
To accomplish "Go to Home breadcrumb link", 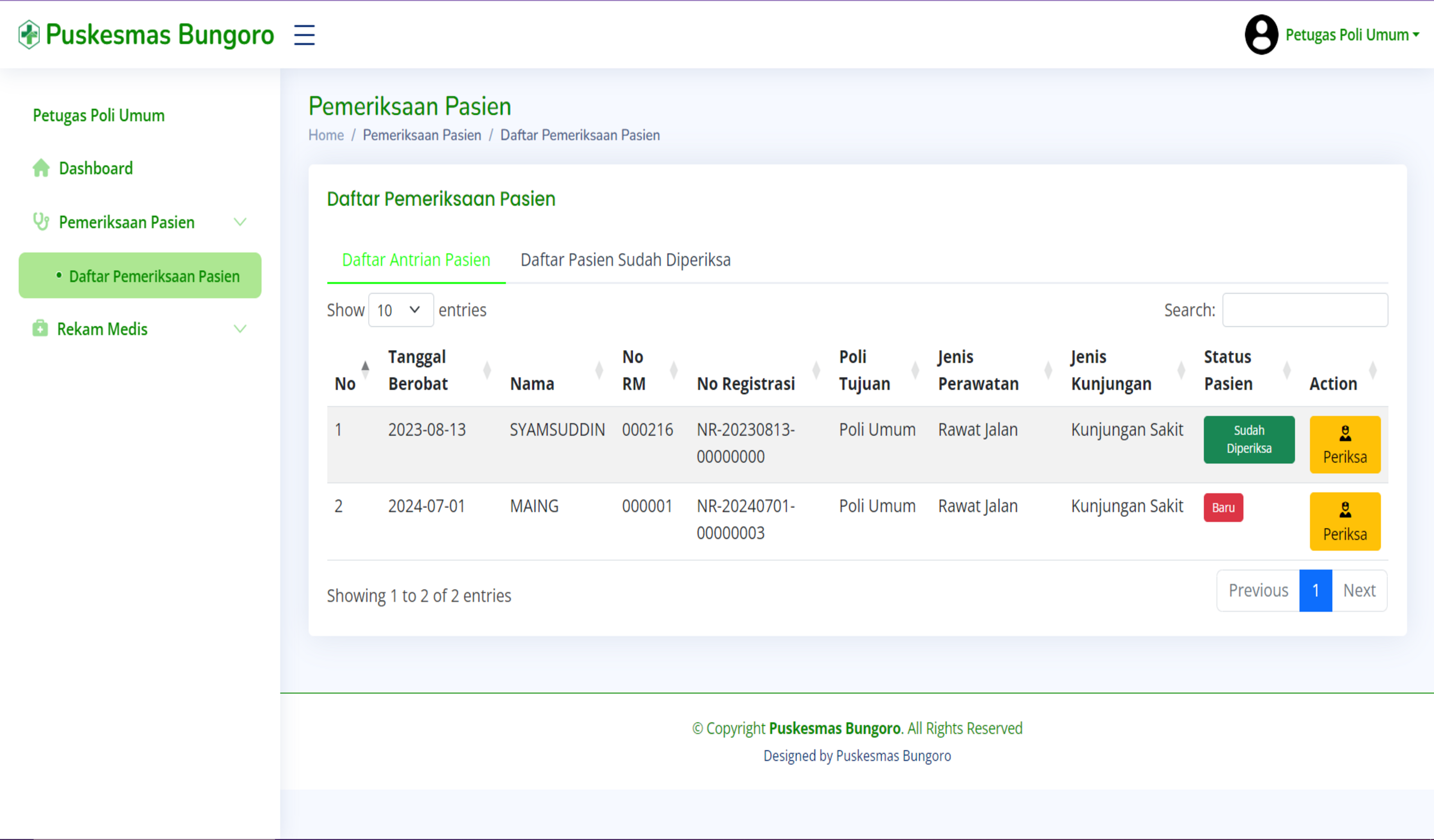I will click(x=325, y=135).
